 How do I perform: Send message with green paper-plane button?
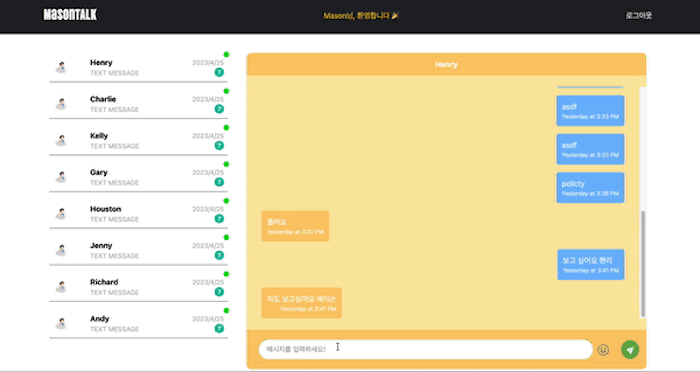click(x=630, y=349)
